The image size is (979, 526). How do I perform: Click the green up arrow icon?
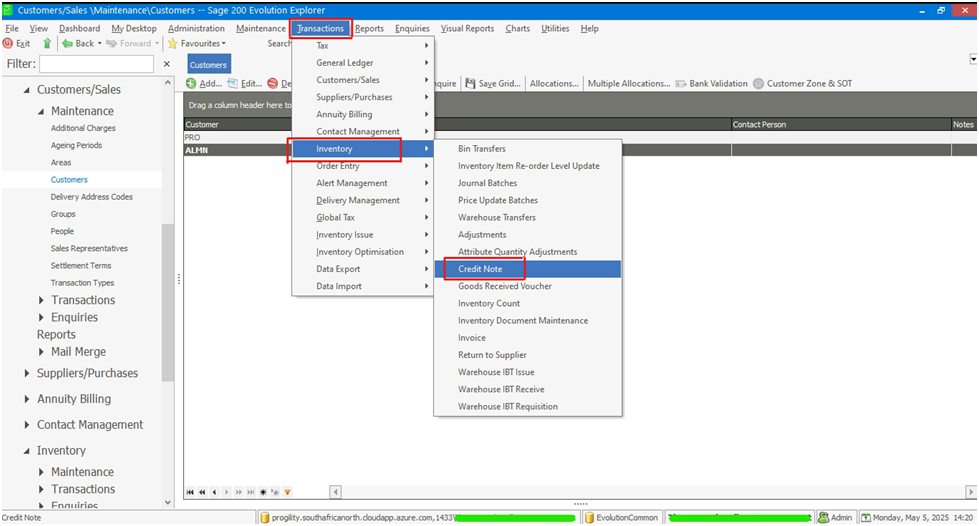pos(47,44)
